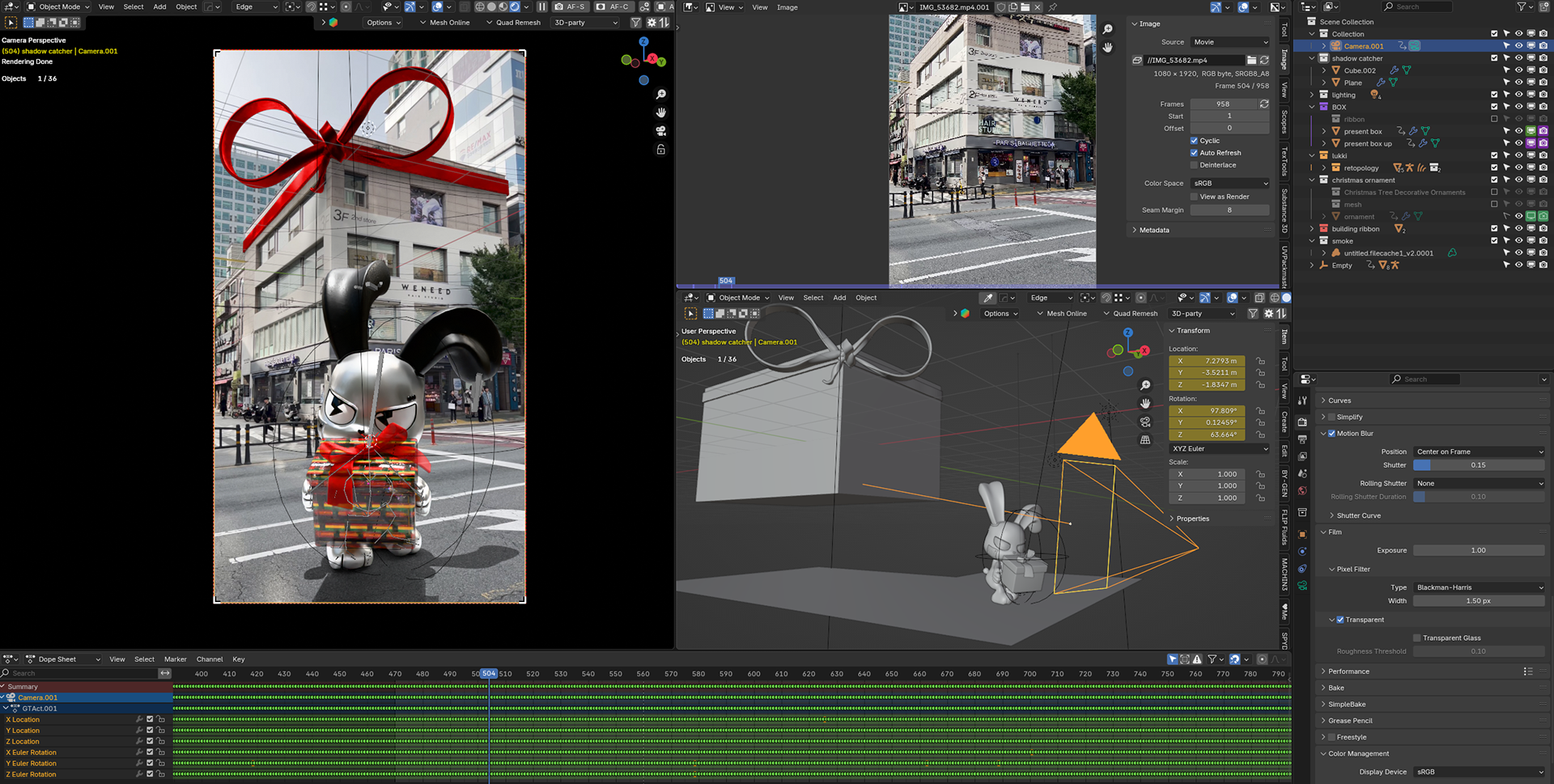The image size is (1554, 784).
Task: Click the wrench icon beside X Location channel
Action: (139, 719)
